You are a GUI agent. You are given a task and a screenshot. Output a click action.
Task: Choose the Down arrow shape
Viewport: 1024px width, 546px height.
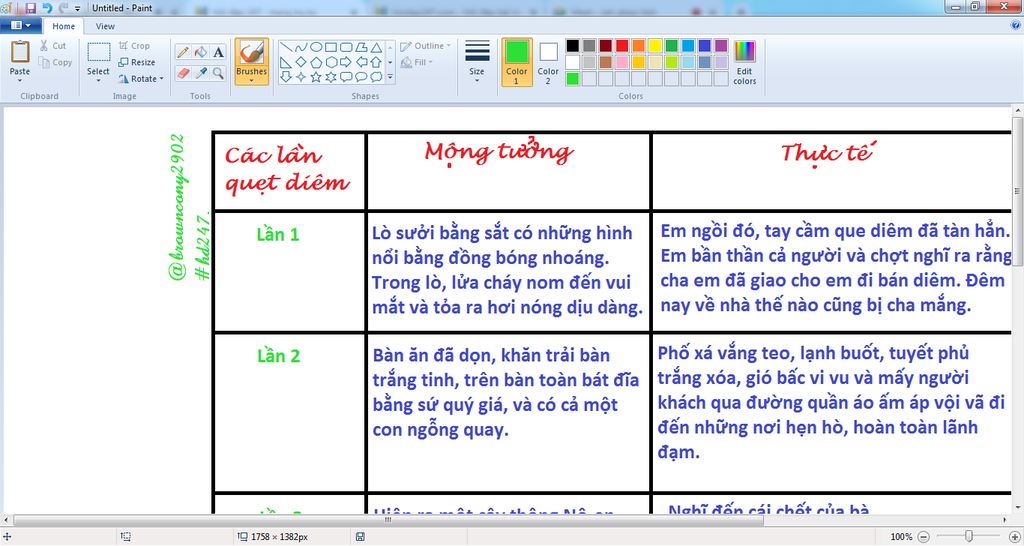285,77
